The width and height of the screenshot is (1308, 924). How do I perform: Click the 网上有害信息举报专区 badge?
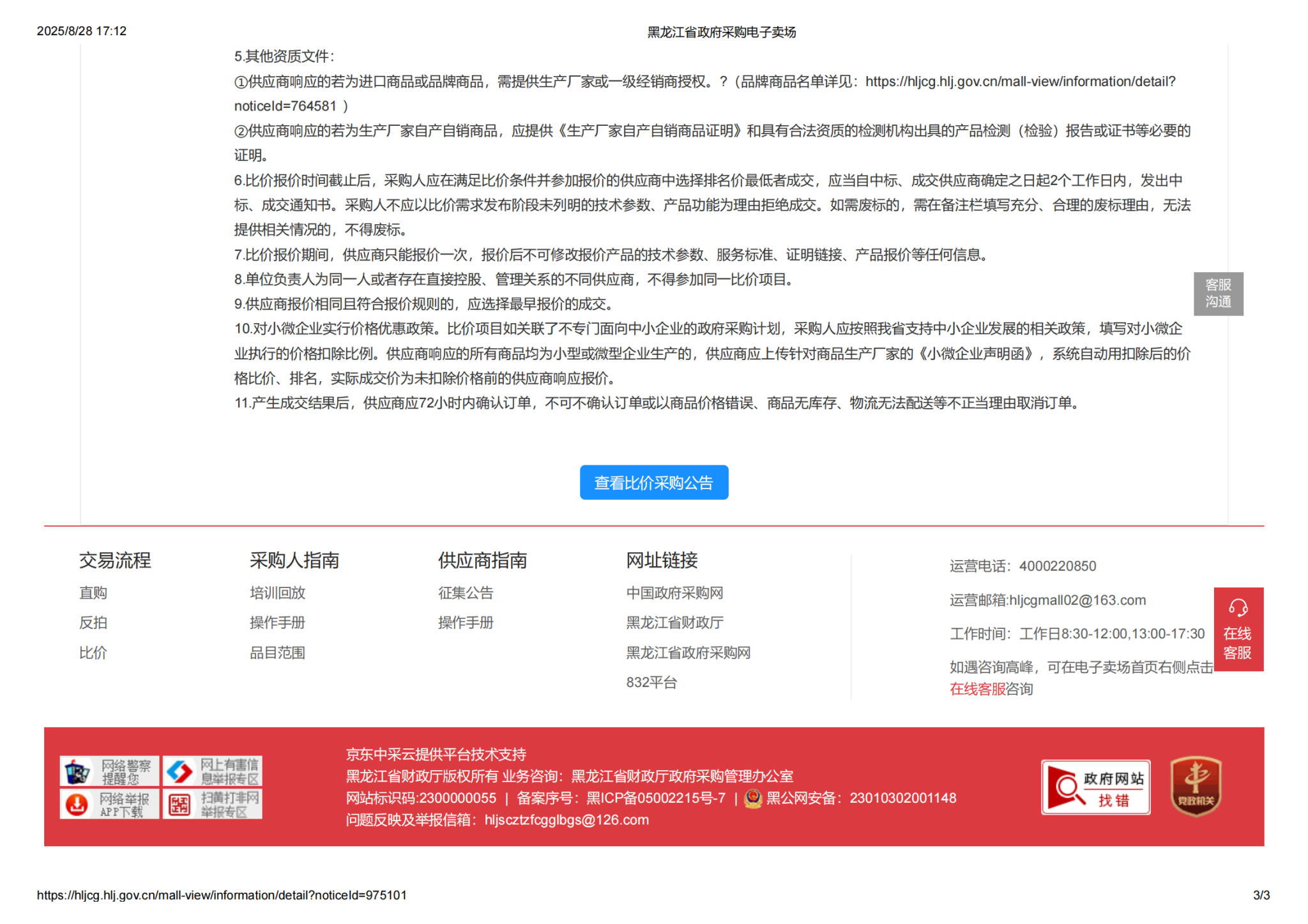coord(212,771)
